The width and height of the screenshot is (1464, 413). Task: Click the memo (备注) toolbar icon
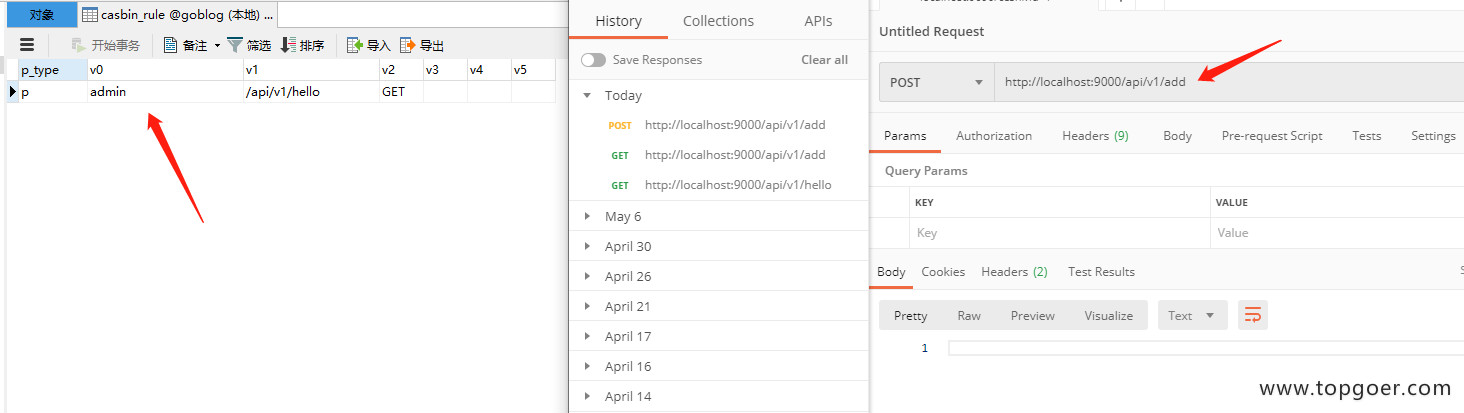[170, 45]
